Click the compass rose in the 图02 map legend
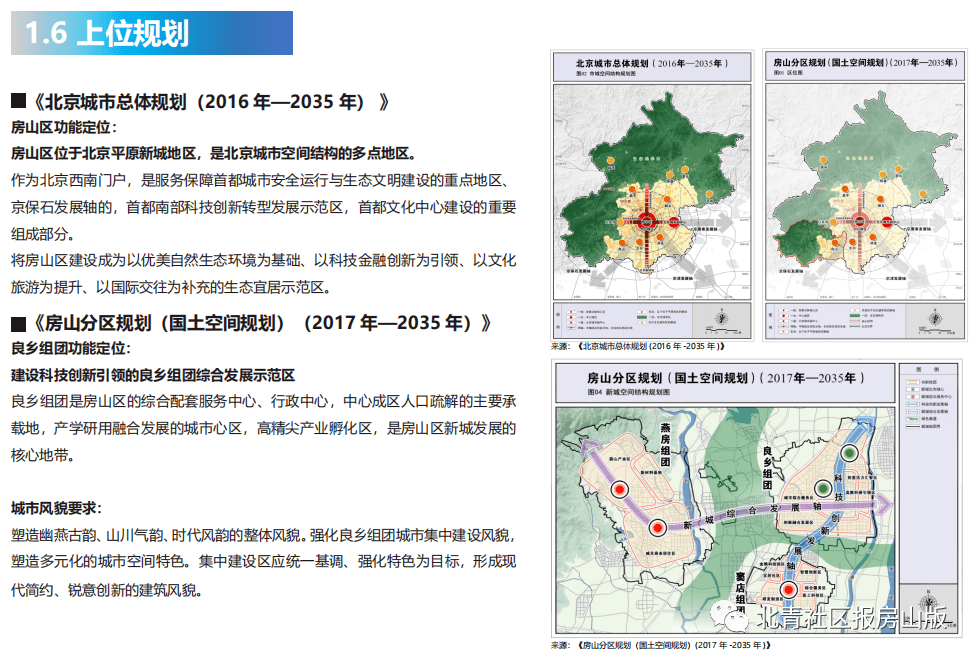Screen dimensions: 979x661 (722, 318)
